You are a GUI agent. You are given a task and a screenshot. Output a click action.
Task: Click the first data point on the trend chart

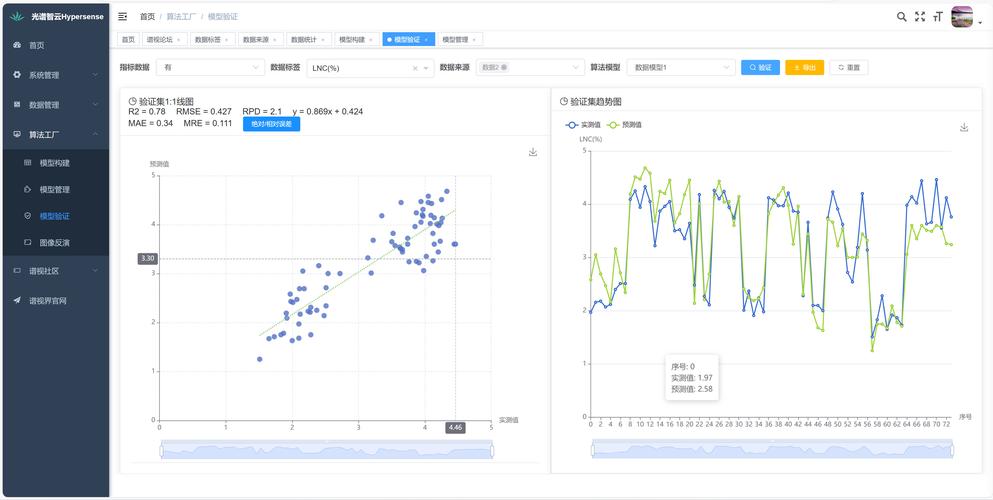pos(591,311)
